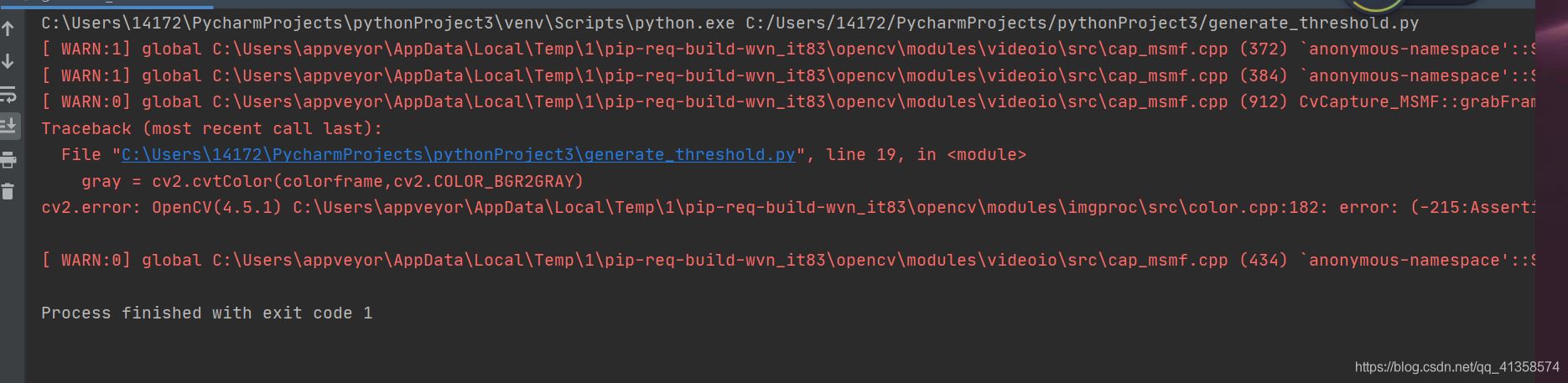Click the color.cpp:182 error reference
This screenshot has height=383, width=1568.
click(1257, 207)
